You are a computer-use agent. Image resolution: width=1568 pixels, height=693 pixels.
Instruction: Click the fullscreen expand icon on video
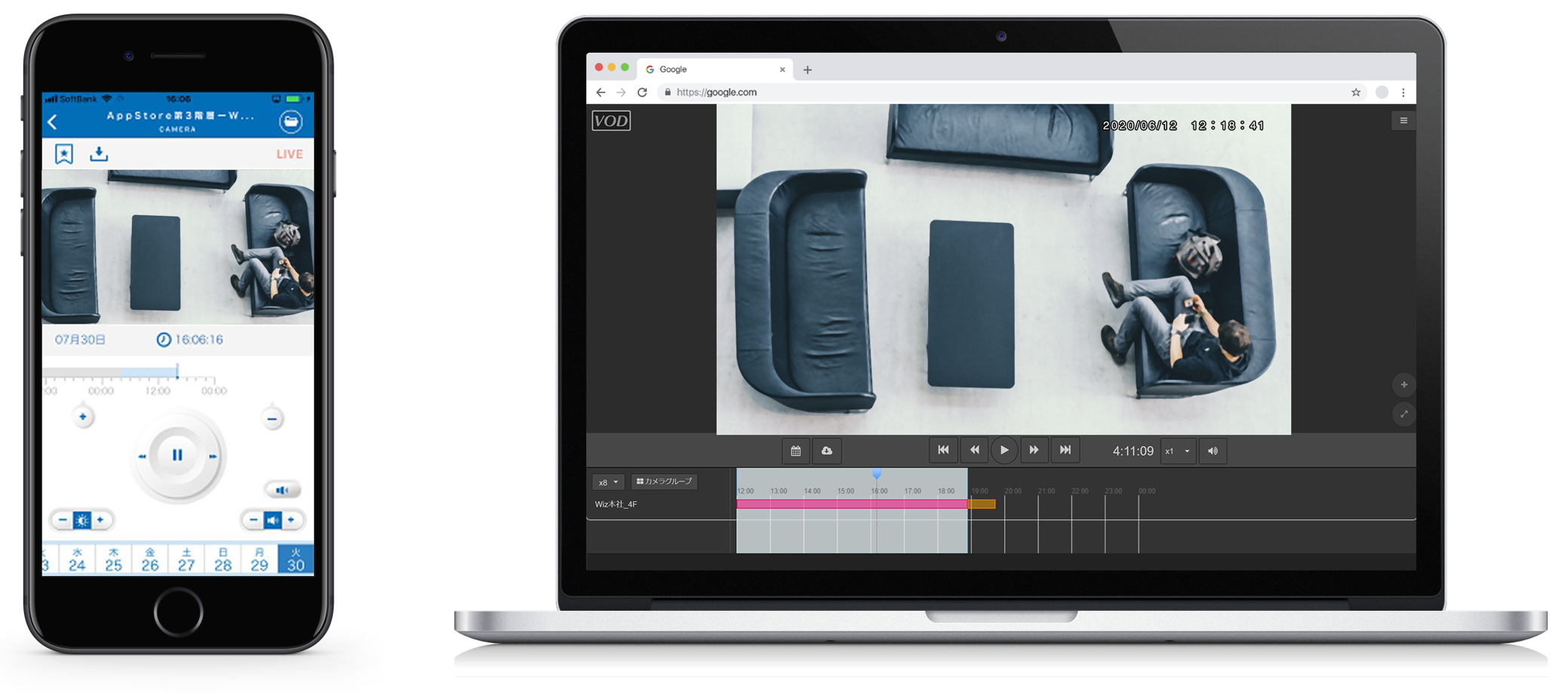click(x=1404, y=414)
